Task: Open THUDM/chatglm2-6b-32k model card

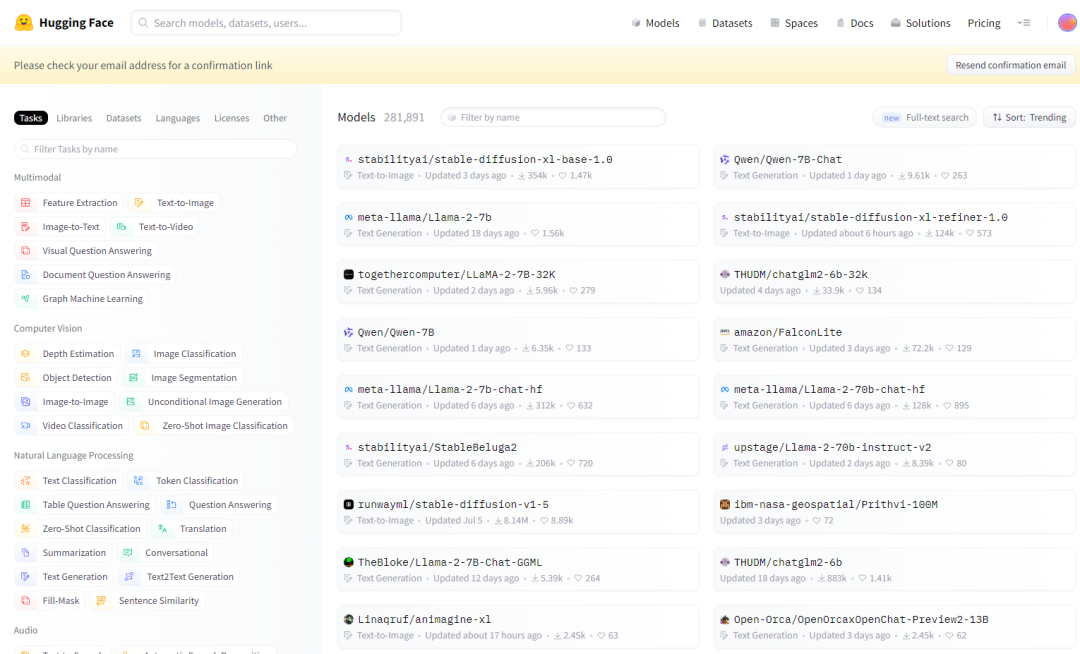Action: (x=894, y=282)
